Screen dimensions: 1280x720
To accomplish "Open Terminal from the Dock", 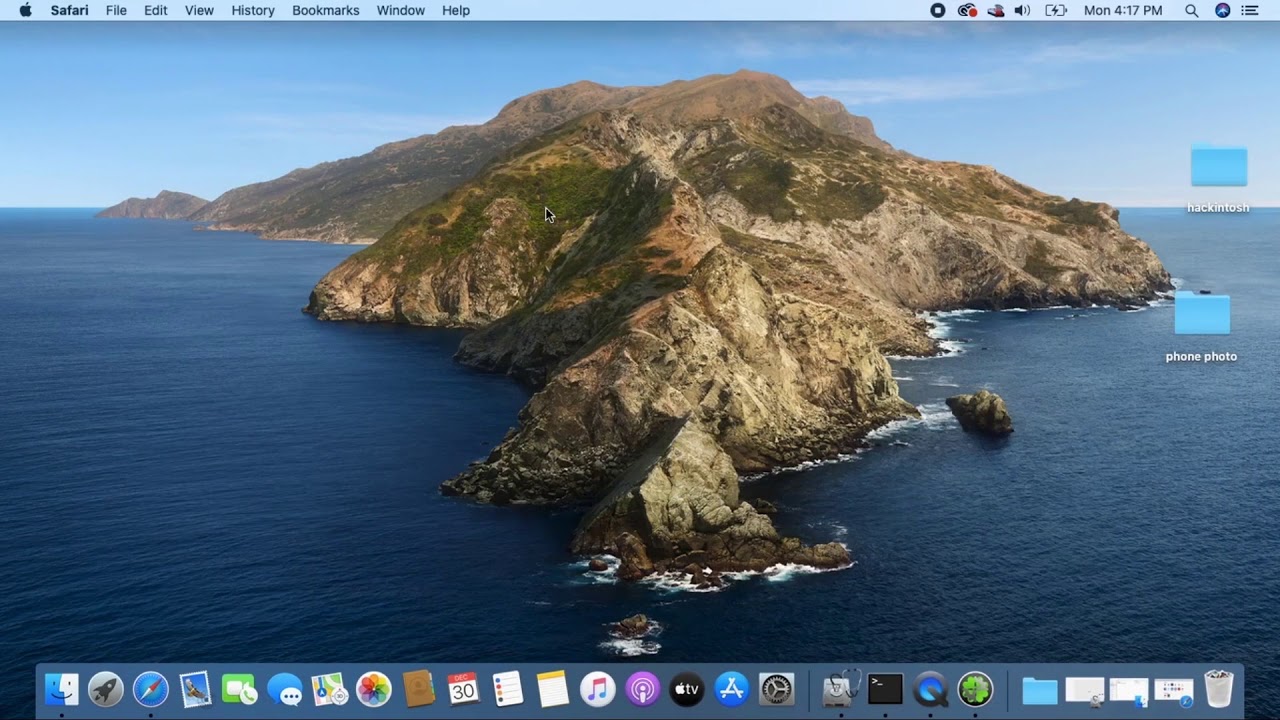I will click(885, 689).
